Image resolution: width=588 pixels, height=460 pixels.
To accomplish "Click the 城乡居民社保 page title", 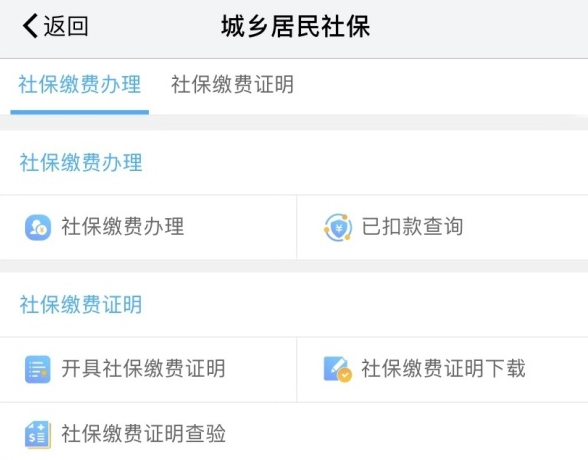I will click(296, 26).
